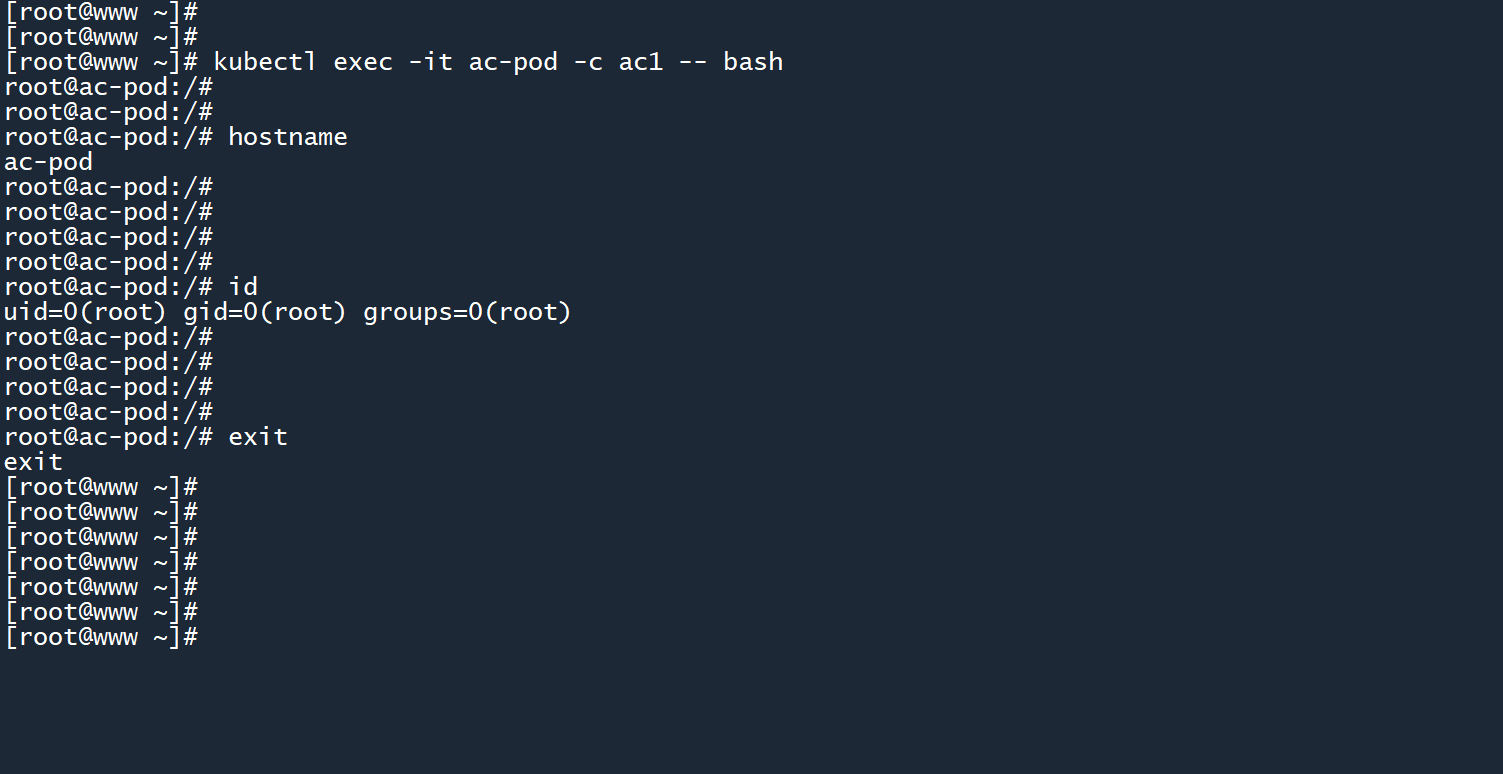Click the exit output line below the command
The image size is (1503, 774).
tap(33, 462)
